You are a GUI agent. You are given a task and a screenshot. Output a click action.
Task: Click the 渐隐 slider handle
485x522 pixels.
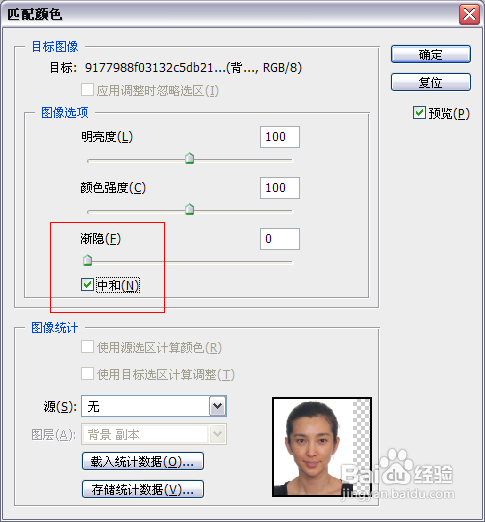coord(87,260)
